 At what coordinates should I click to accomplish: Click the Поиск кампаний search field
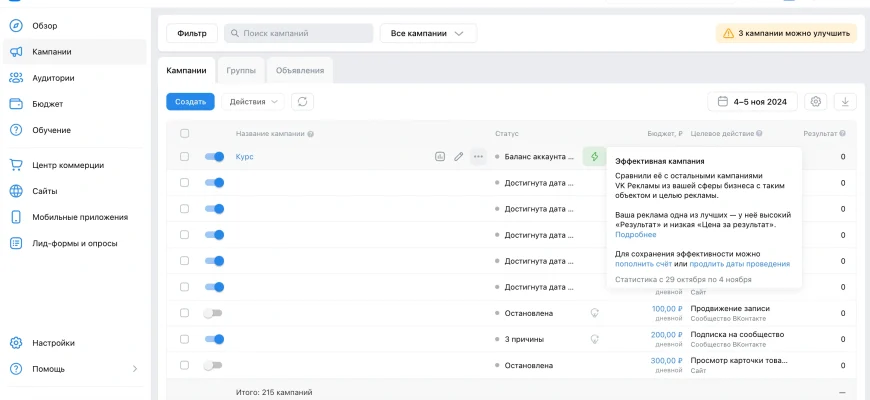point(298,33)
